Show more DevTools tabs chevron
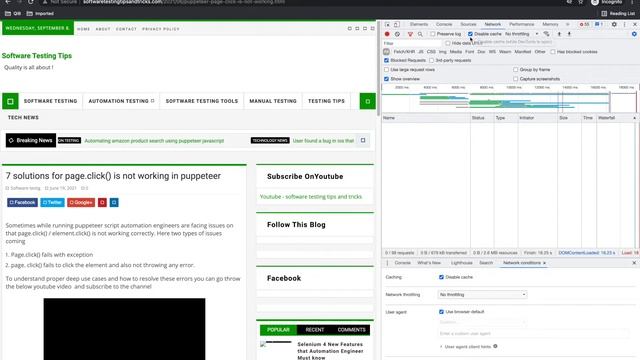 (567, 24)
